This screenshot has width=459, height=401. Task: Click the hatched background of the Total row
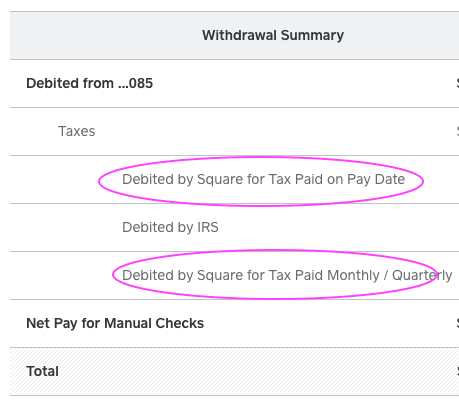point(233,371)
